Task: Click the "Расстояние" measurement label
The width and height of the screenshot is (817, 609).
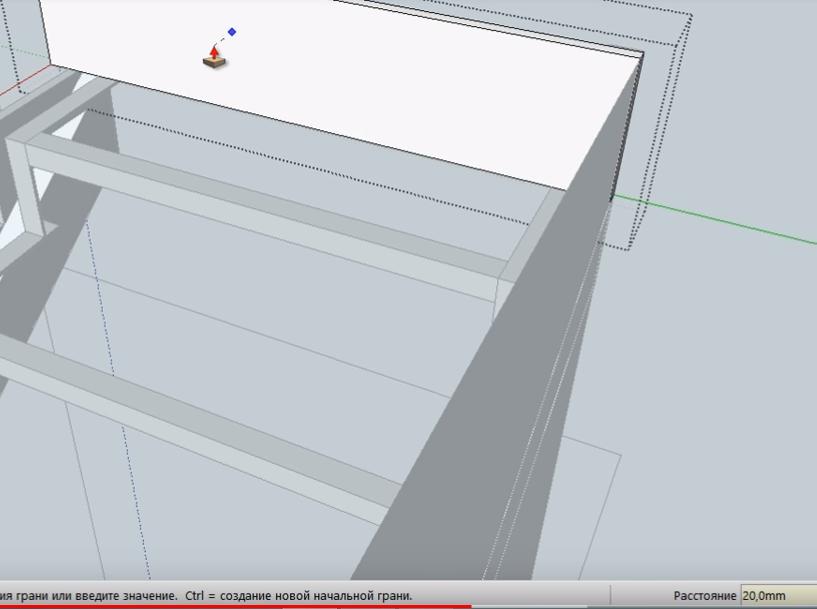Action: [704, 595]
